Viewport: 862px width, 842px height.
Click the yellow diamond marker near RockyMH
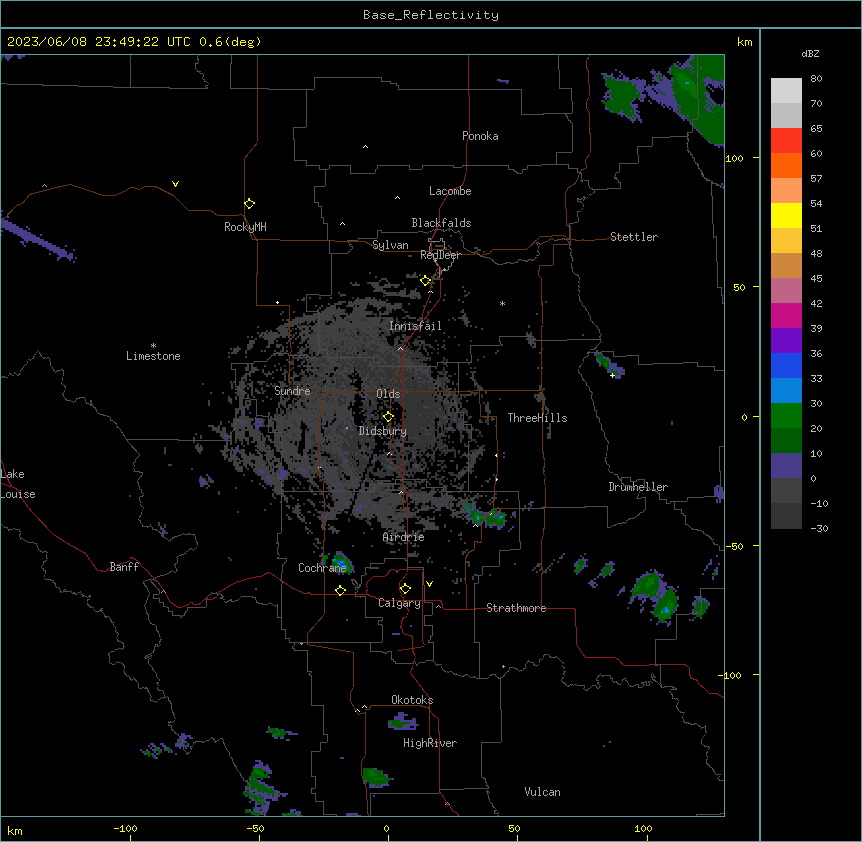(x=250, y=204)
